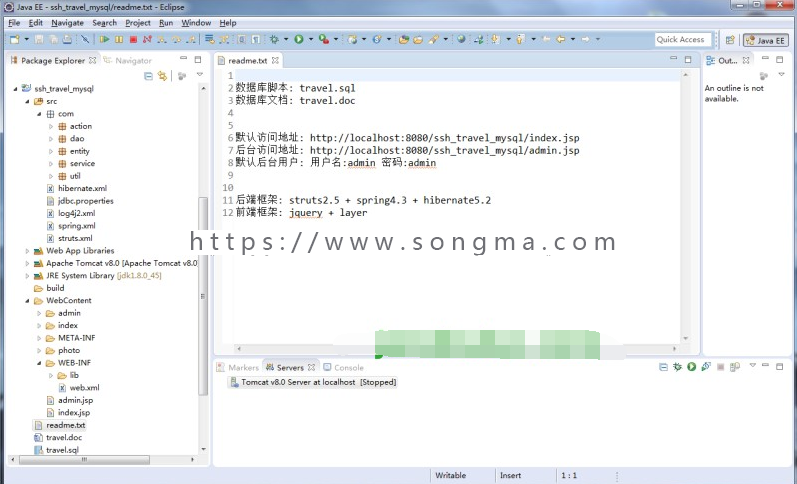This screenshot has height=484, width=797.
Task: Click the Open Web Browser globe icon
Action: pyautogui.click(x=461, y=39)
